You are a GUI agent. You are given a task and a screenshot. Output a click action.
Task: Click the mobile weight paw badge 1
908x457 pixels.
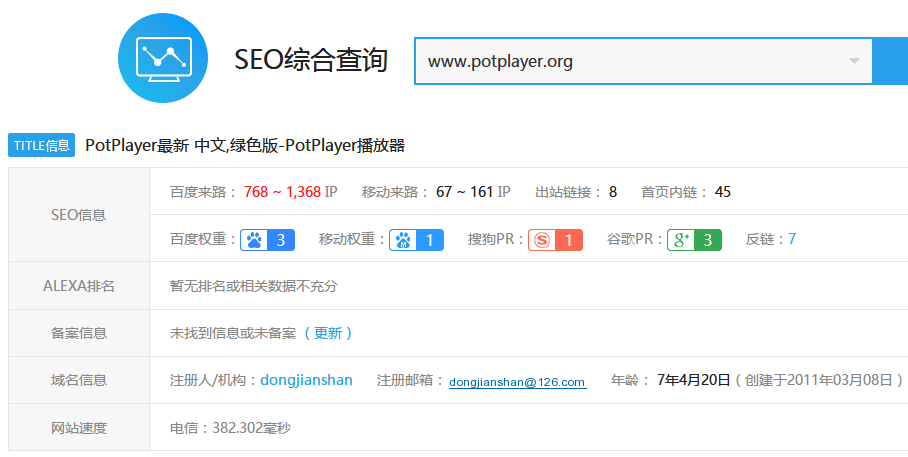click(416, 240)
